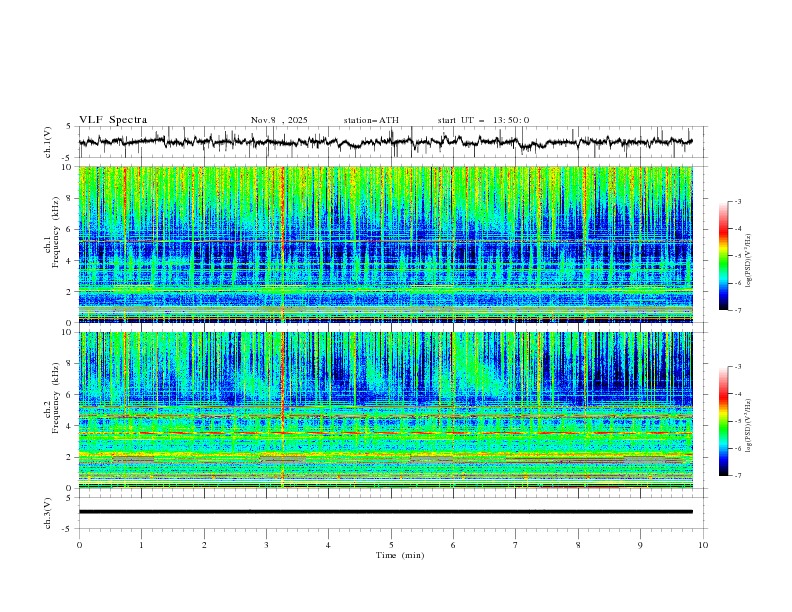
Task: Click the ch.2 spectrogram color scale bar
Action: point(723,421)
